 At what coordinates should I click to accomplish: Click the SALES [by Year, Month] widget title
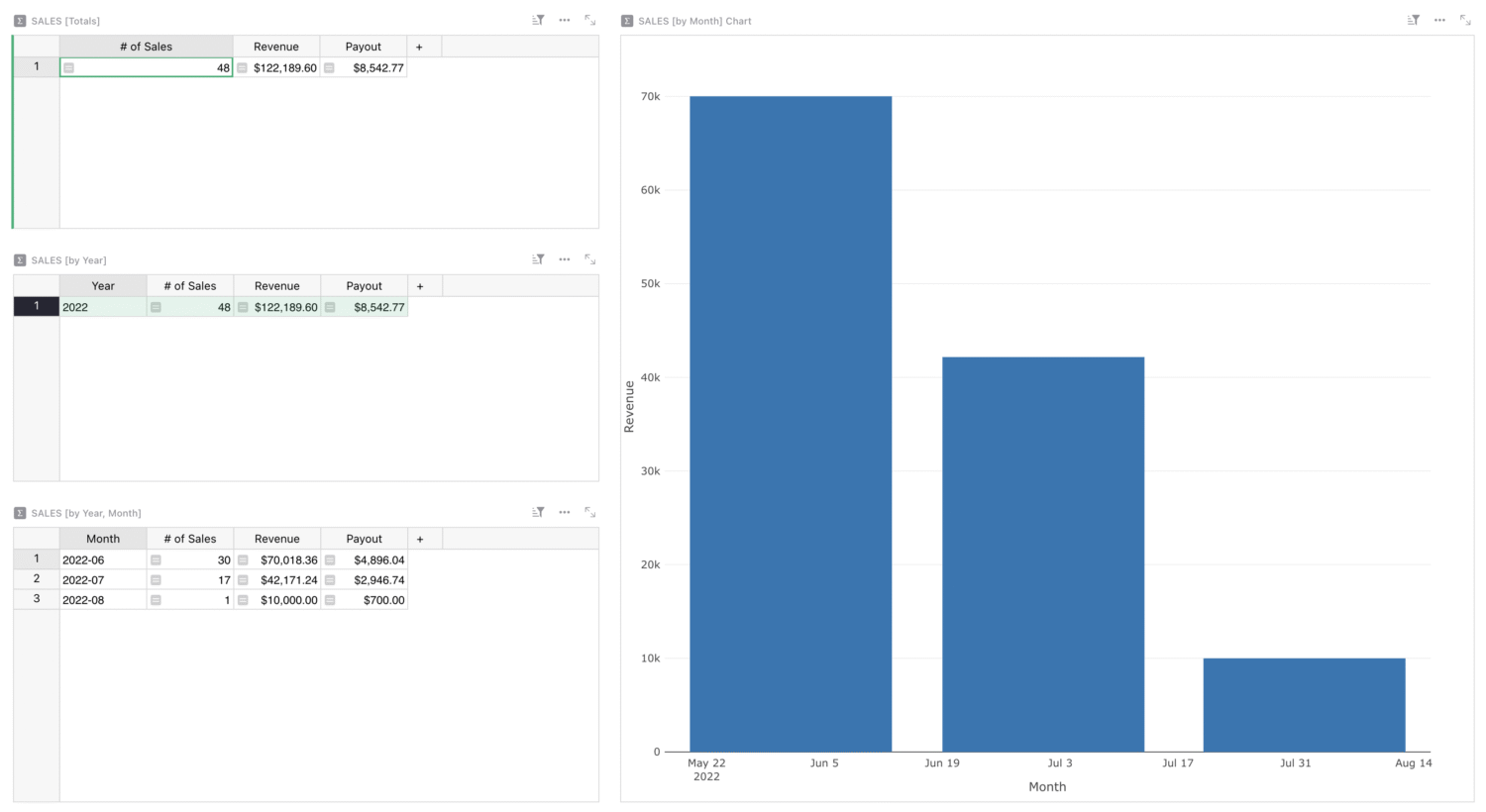point(86,513)
